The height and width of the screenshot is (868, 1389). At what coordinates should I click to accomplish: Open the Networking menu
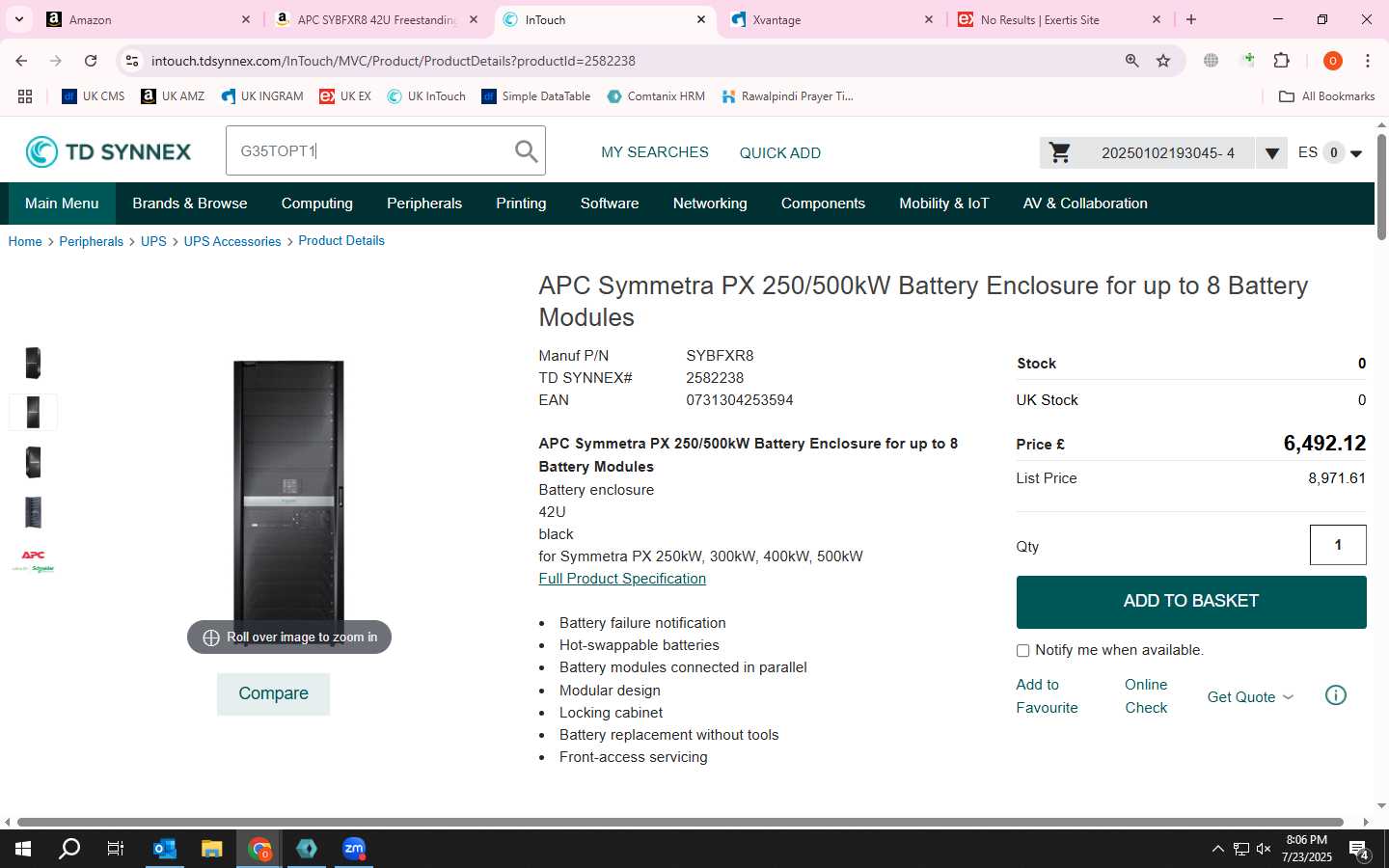point(710,203)
